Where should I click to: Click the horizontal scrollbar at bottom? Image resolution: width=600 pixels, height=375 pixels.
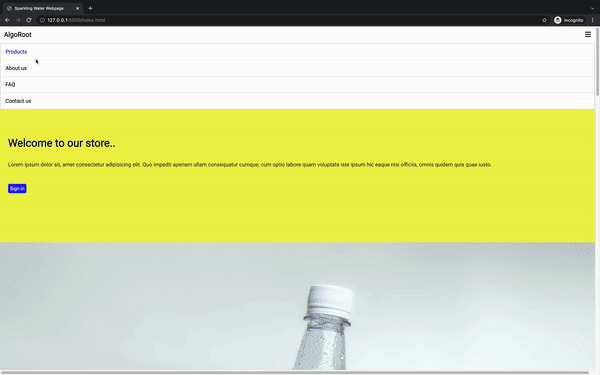pyautogui.click(x=295, y=372)
